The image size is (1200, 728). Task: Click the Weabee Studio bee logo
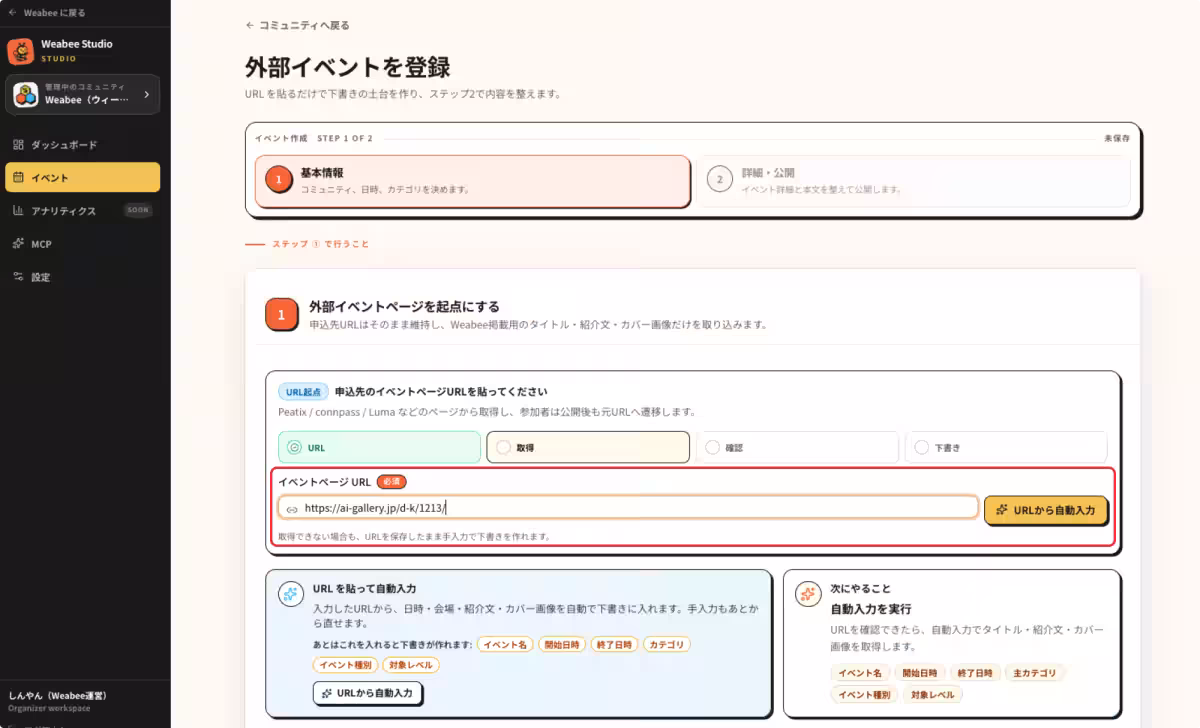click(x=21, y=50)
